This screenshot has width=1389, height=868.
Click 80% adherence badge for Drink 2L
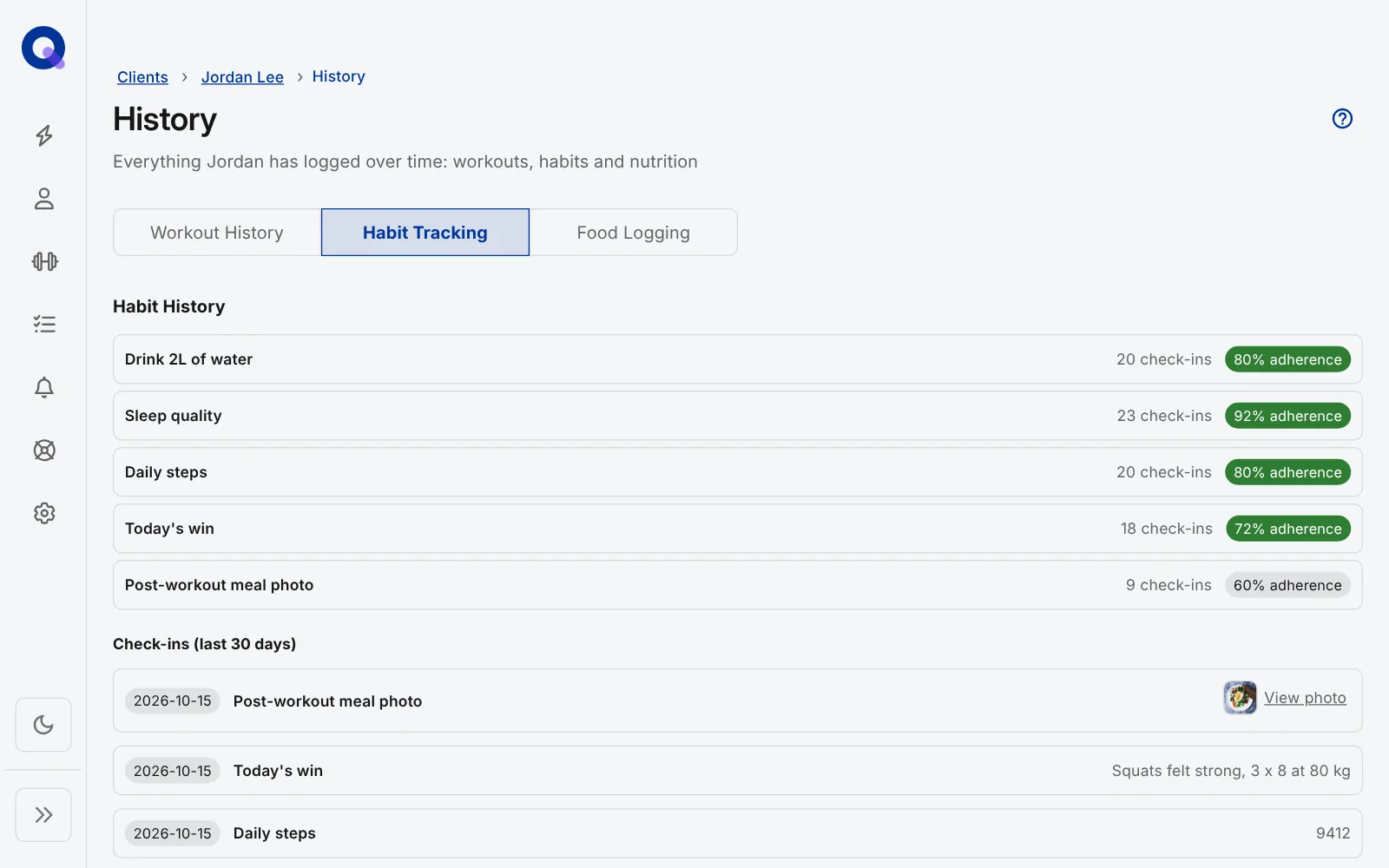click(x=1287, y=359)
